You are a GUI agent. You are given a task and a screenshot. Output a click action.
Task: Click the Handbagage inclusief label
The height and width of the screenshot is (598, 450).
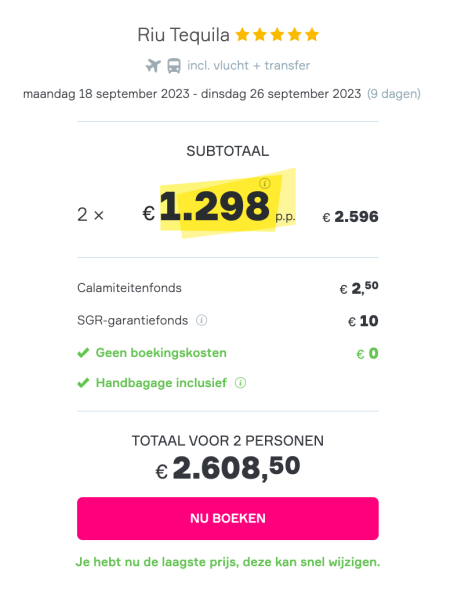pos(161,383)
